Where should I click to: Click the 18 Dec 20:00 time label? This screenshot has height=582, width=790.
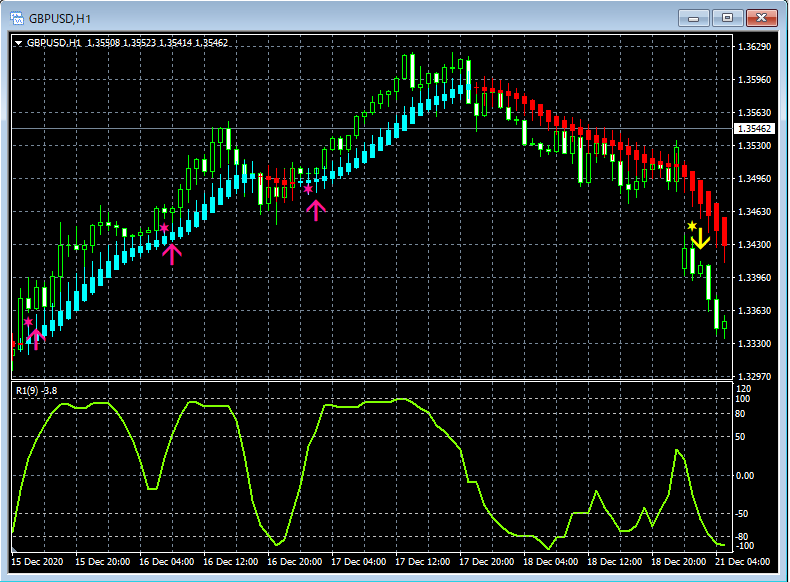(x=678, y=561)
